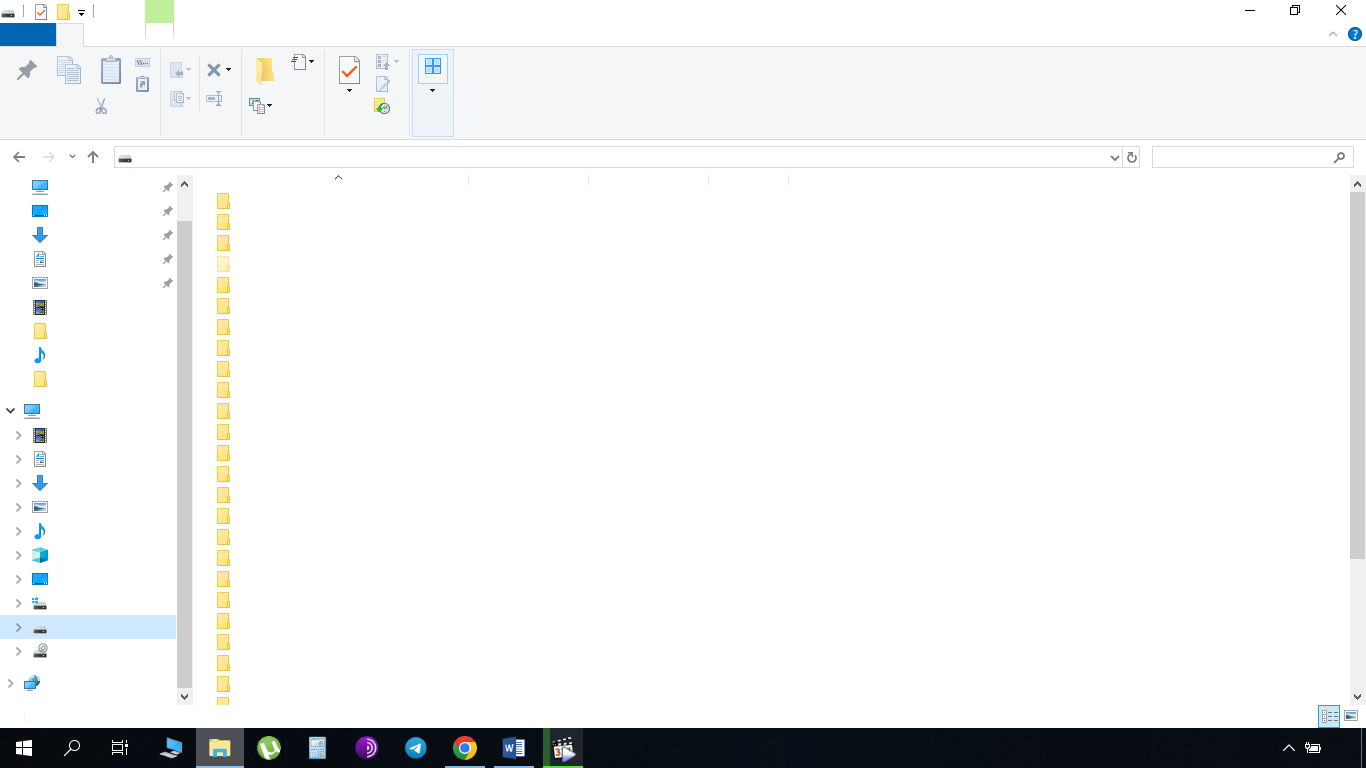Screen dimensions: 1366x768
Task: Click the New folder icon in the ribbon
Action: tap(264, 70)
